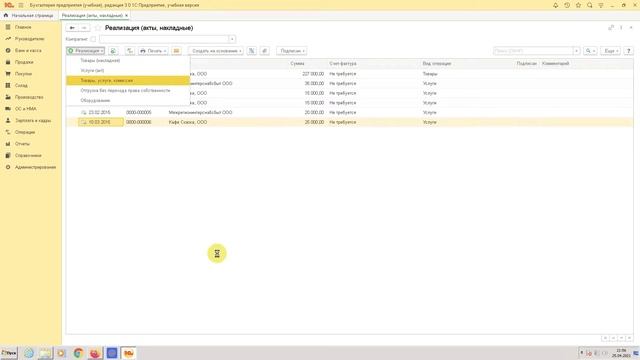Collapse the Реализация create dropdown button
The height and width of the screenshot is (360, 640).
86,51
